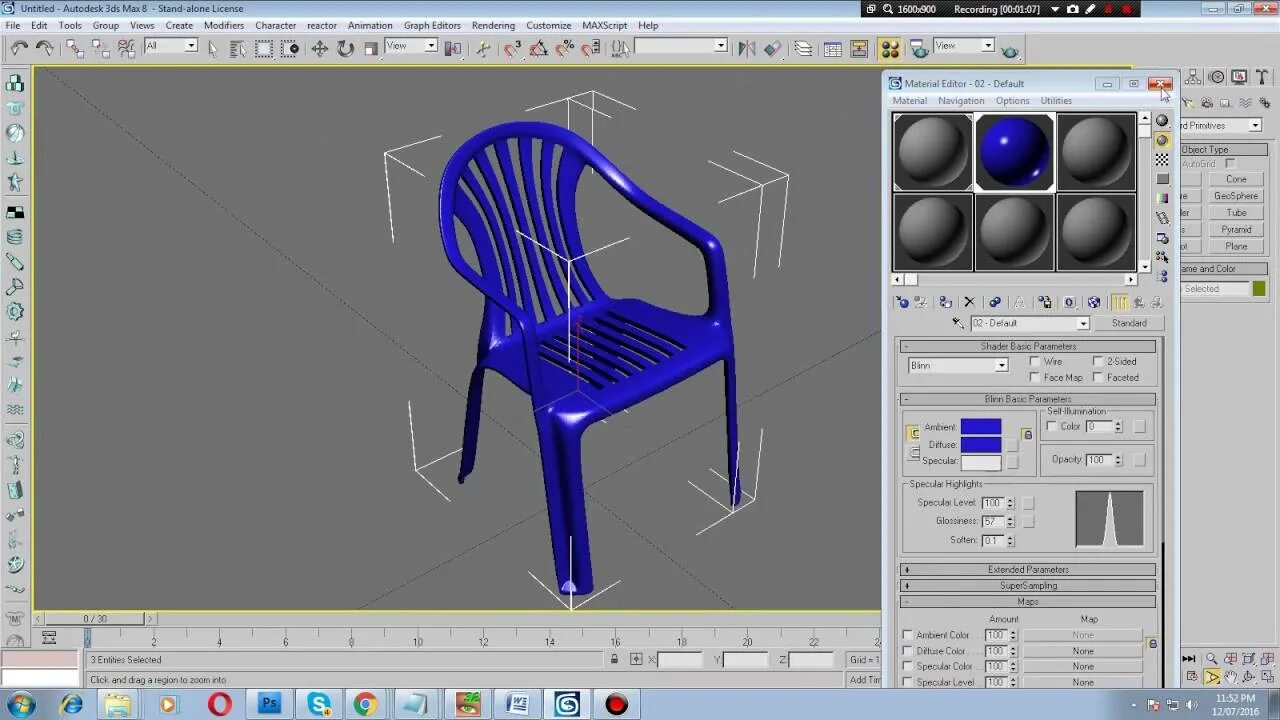Click the Mirror tool icon
Image resolution: width=1280 pixels, height=720 pixels.
[746, 47]
